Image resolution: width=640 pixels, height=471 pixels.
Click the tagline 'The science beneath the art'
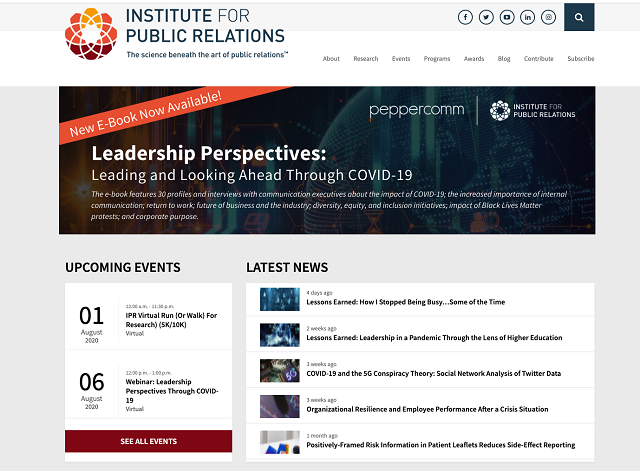click(207, 55)
